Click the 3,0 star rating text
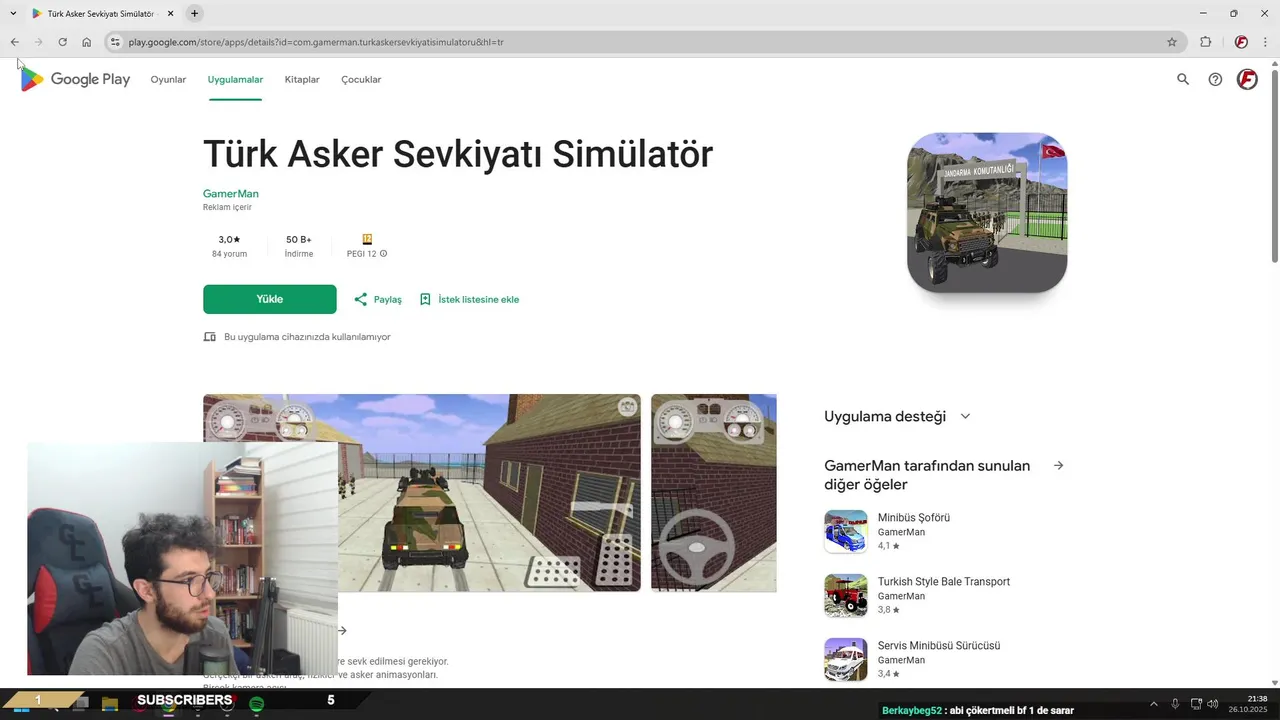 [229, 240]
